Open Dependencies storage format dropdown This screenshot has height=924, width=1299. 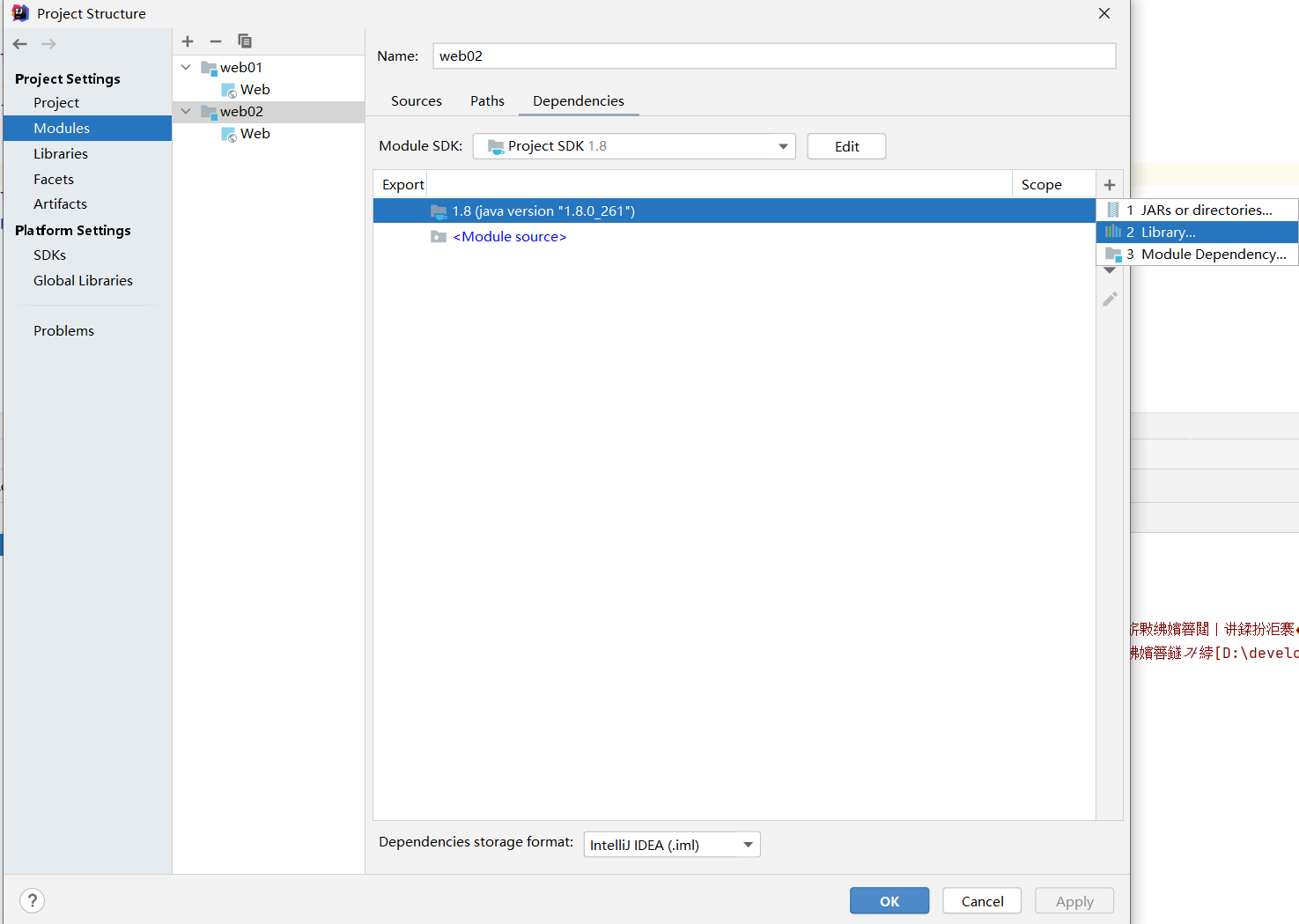[672, 845]
